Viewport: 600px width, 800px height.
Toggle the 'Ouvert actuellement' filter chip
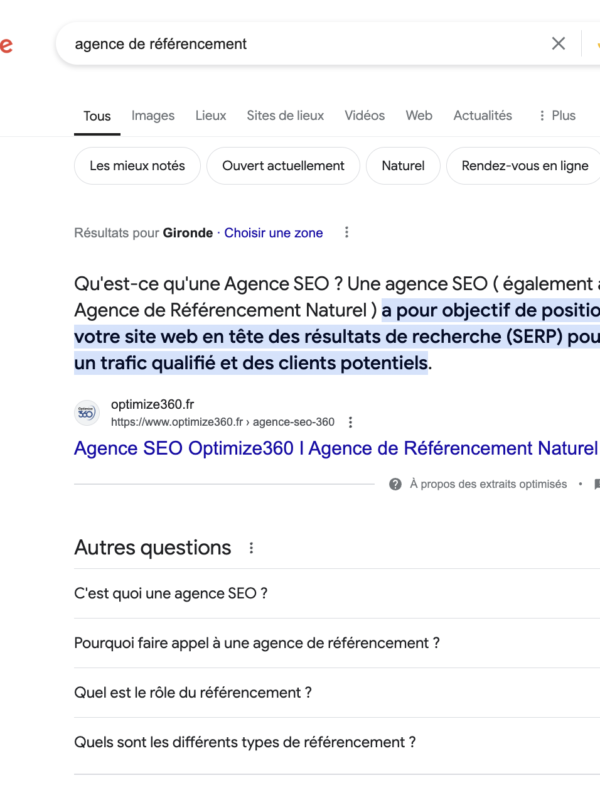pos(283,166)
